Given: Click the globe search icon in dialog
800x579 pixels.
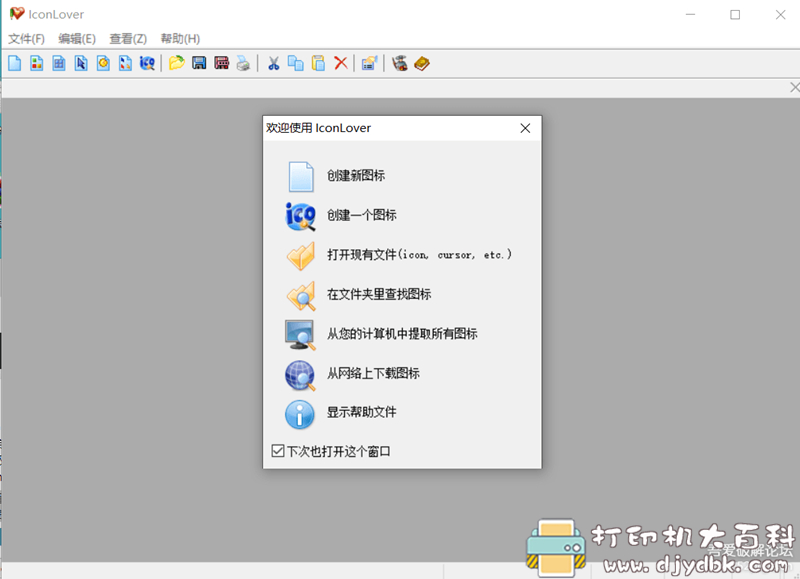Looking at the screenshot, I should tap(300, 375).
